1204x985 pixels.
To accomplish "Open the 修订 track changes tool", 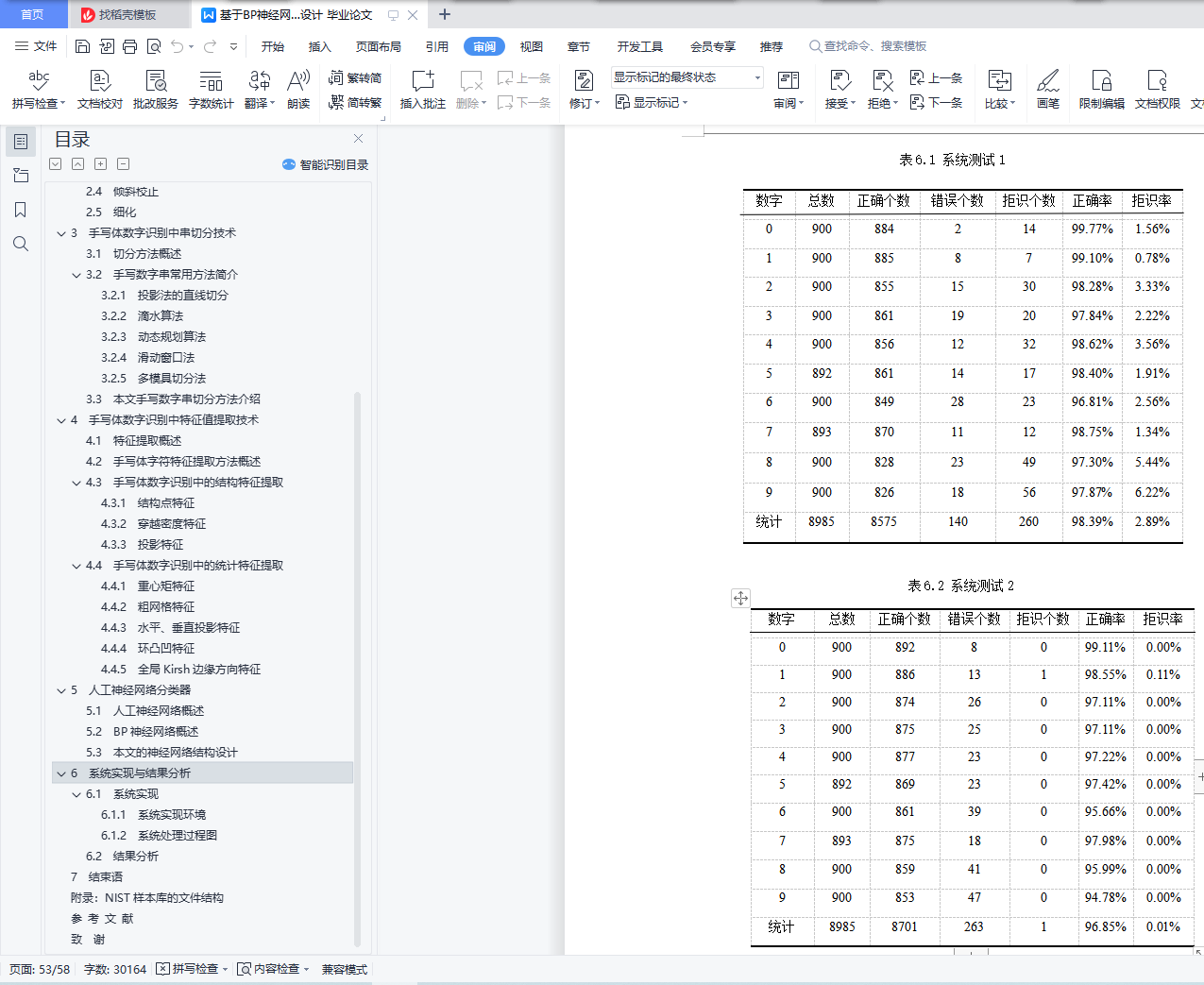I will pyautogui.click(x=584, y=90).
